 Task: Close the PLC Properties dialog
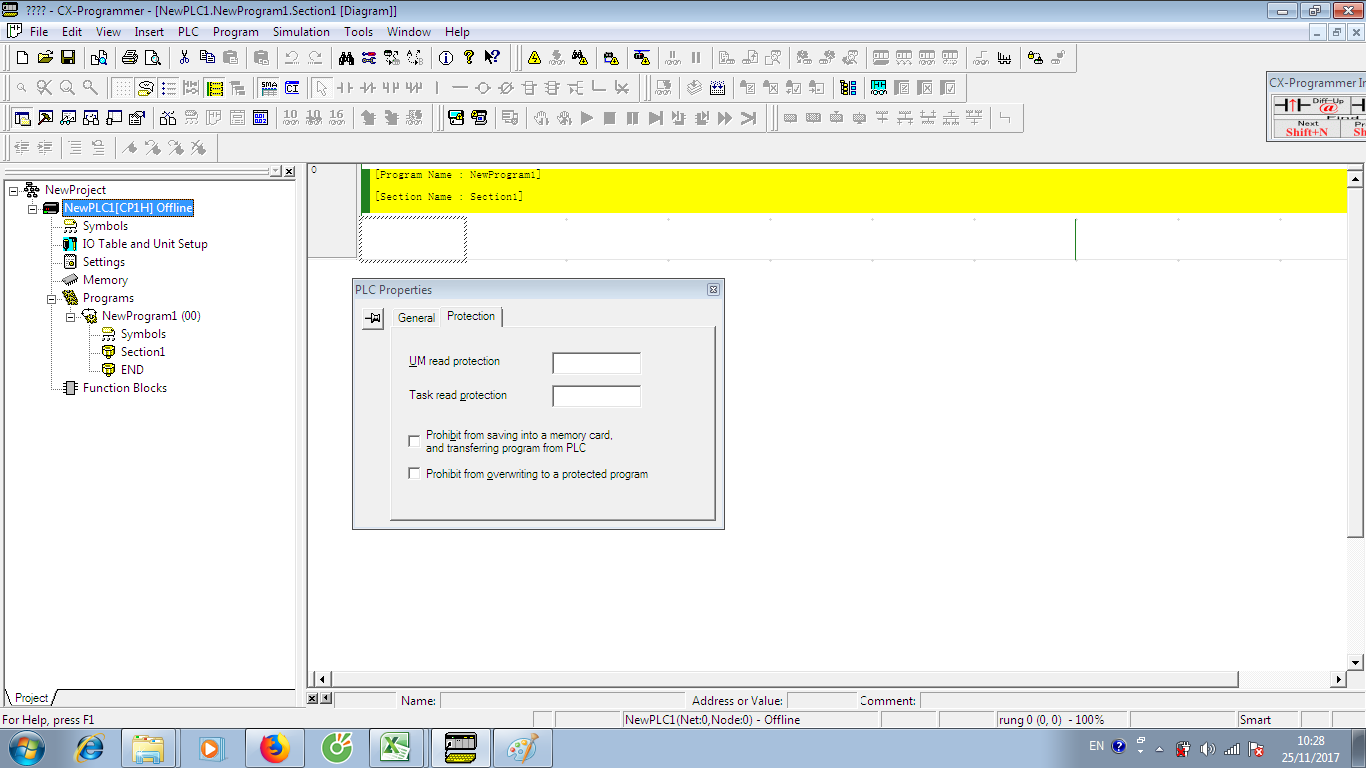click(x=713, y=290)
